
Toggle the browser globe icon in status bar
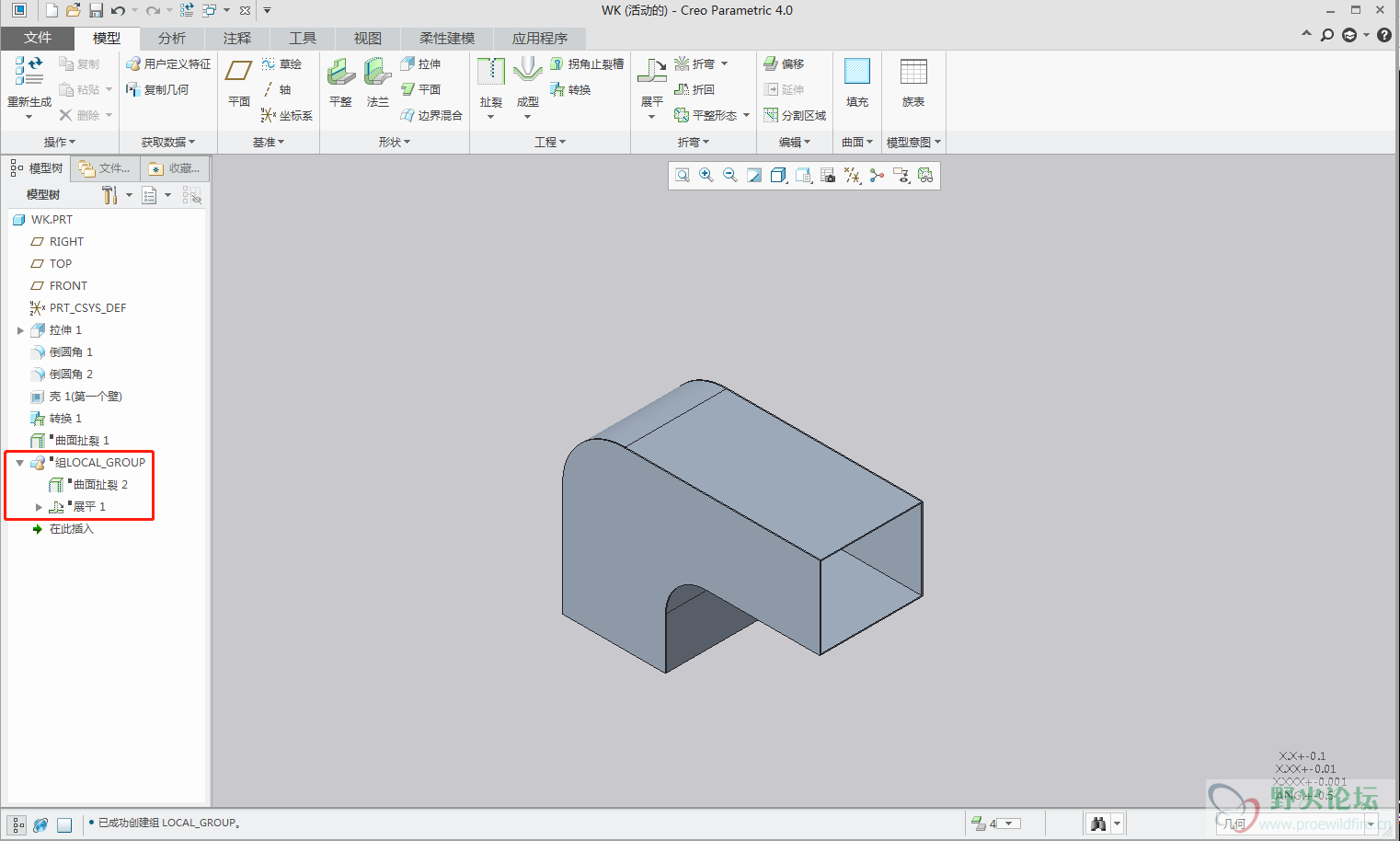[40, 825]
